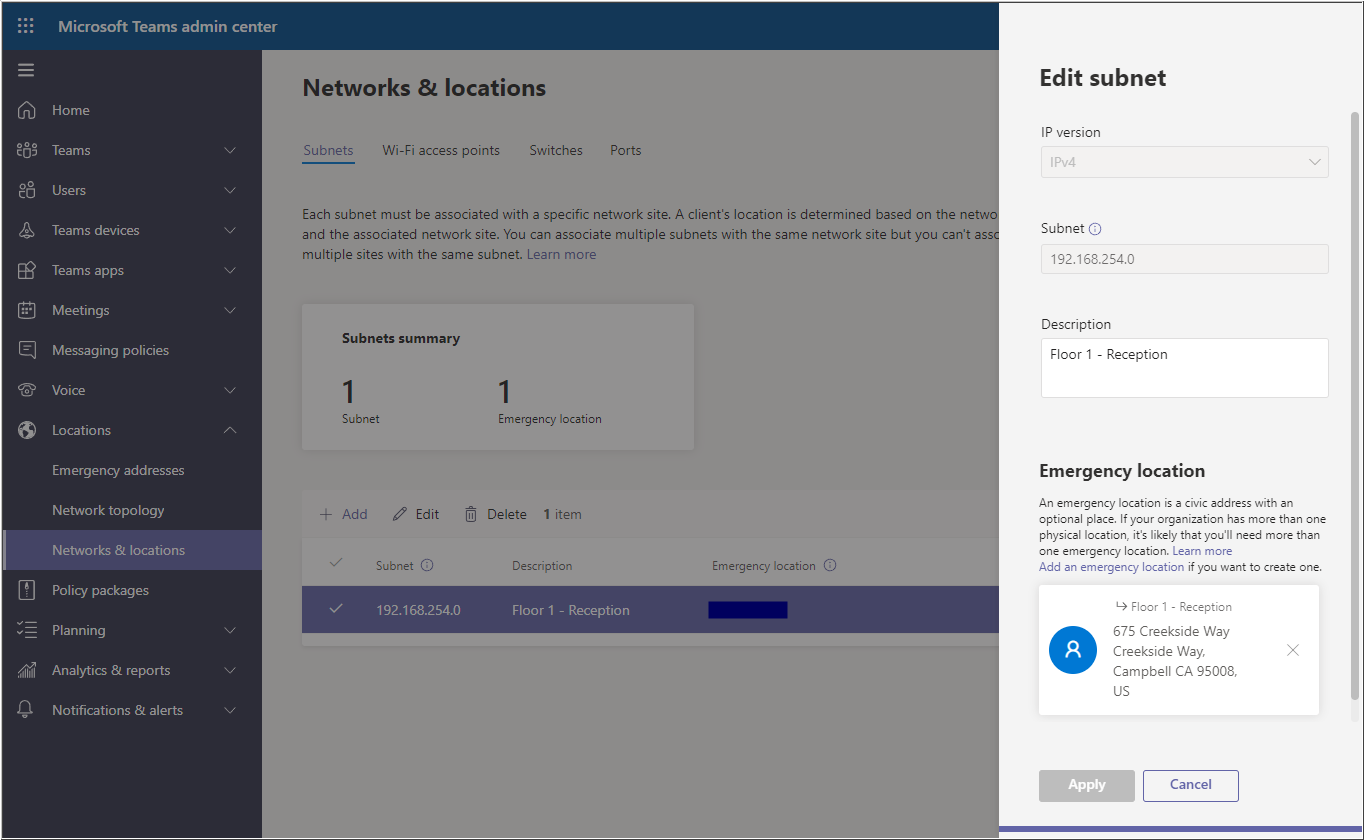Click the Meetings calendar icon
Viewport: 1364px width, 840px height.
click(27, 310)
